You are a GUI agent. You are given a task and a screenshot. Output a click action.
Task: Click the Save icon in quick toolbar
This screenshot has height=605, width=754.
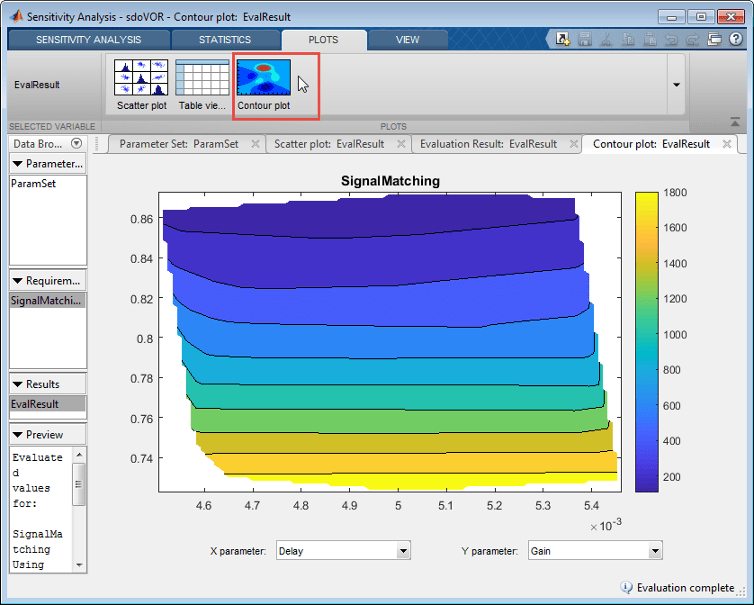[x=584, y=40]
